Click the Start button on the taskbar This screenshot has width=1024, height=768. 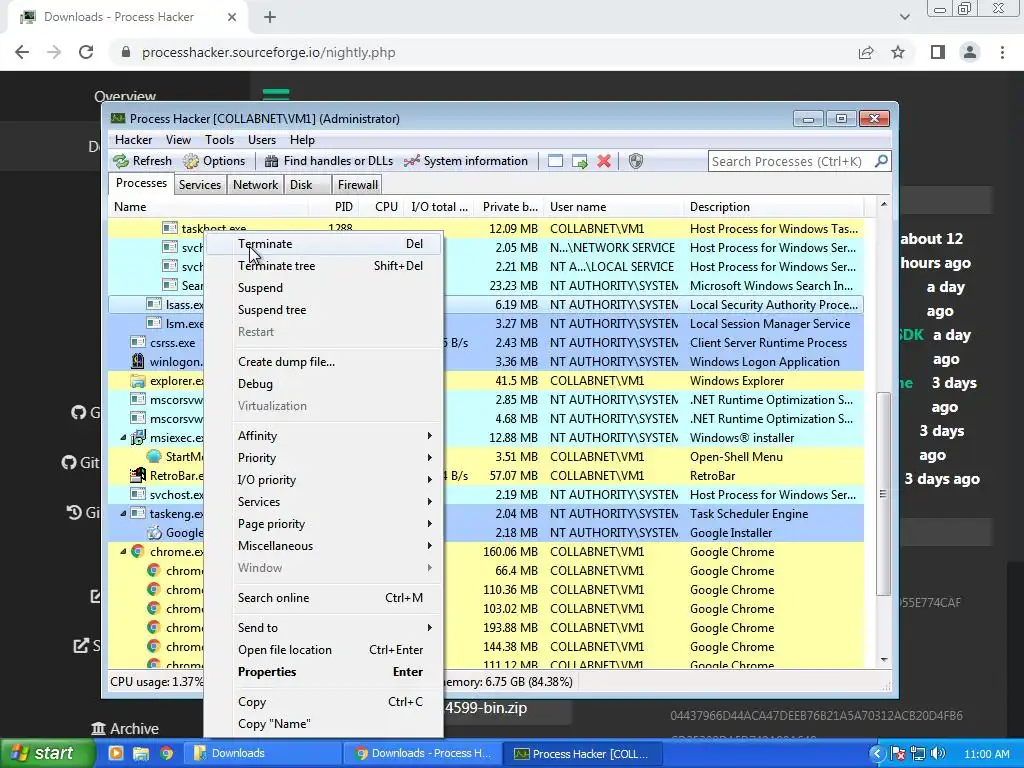tap(46, 753)
